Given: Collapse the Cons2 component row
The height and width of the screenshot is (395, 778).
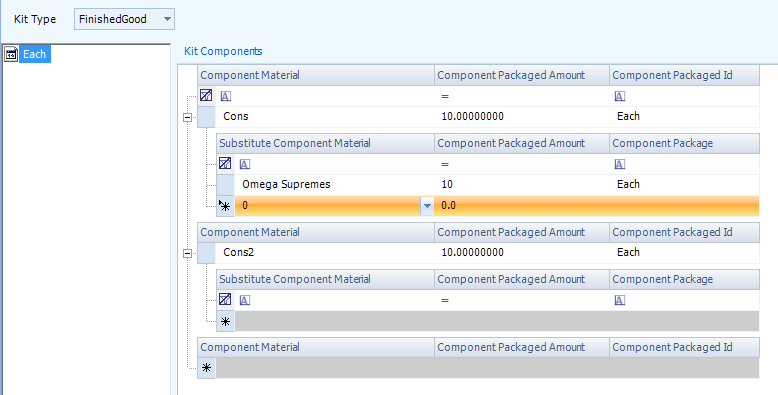Looking at the screenshot, I should coord(188,254).
